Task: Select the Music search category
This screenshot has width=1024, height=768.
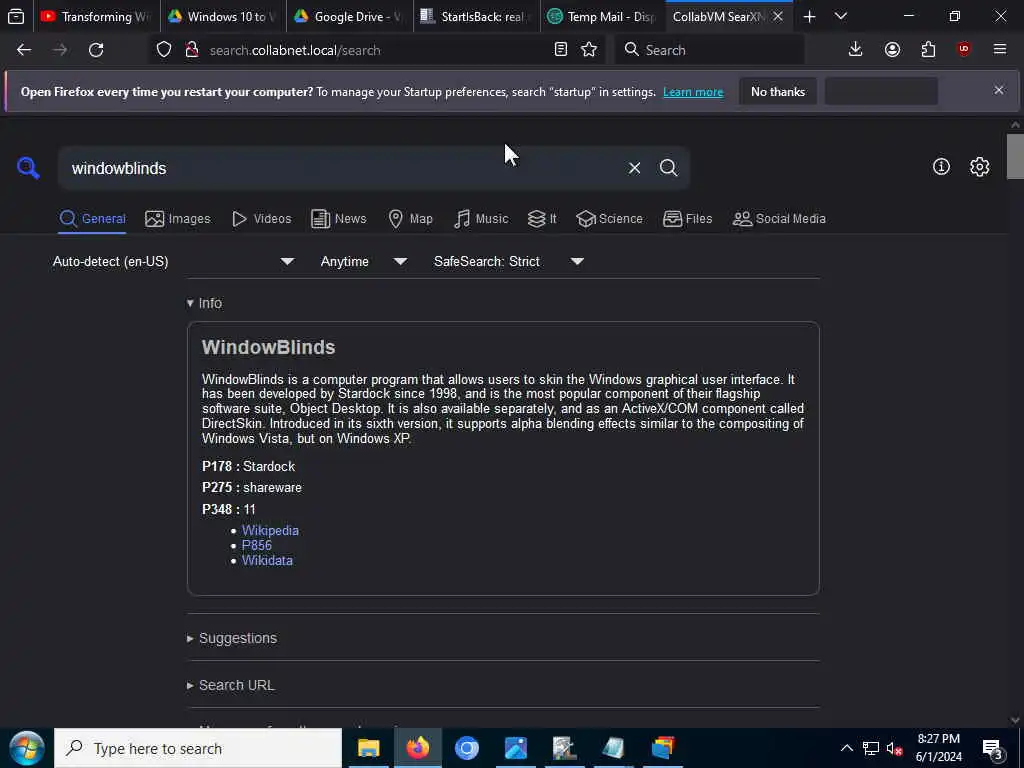Action: [481, 219]
